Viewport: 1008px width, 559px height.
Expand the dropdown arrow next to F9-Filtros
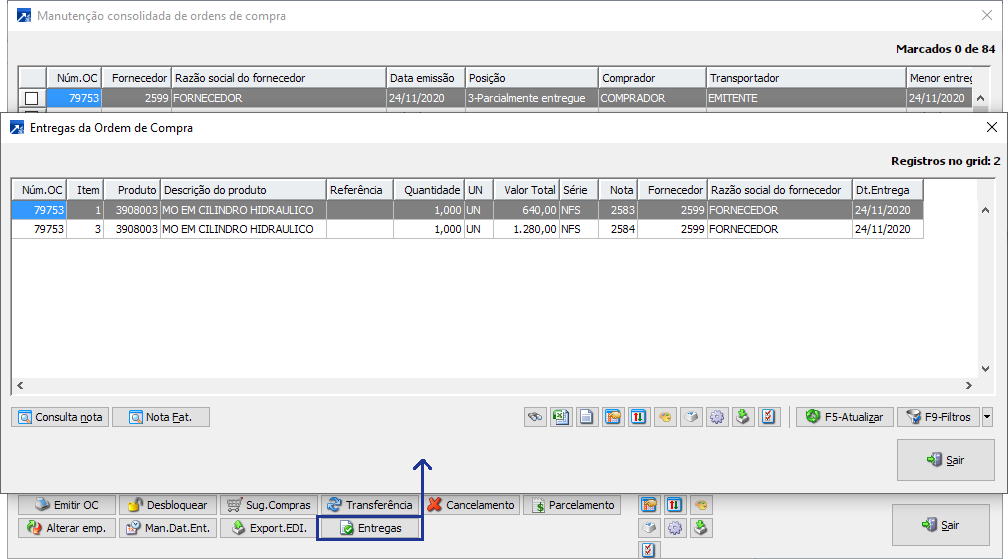click(987, 417)
